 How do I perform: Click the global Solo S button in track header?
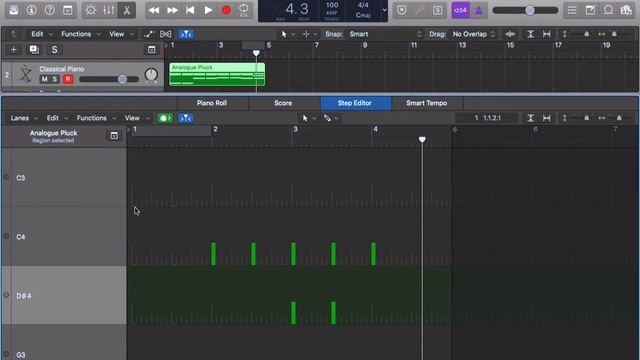(x=54, y=50)
